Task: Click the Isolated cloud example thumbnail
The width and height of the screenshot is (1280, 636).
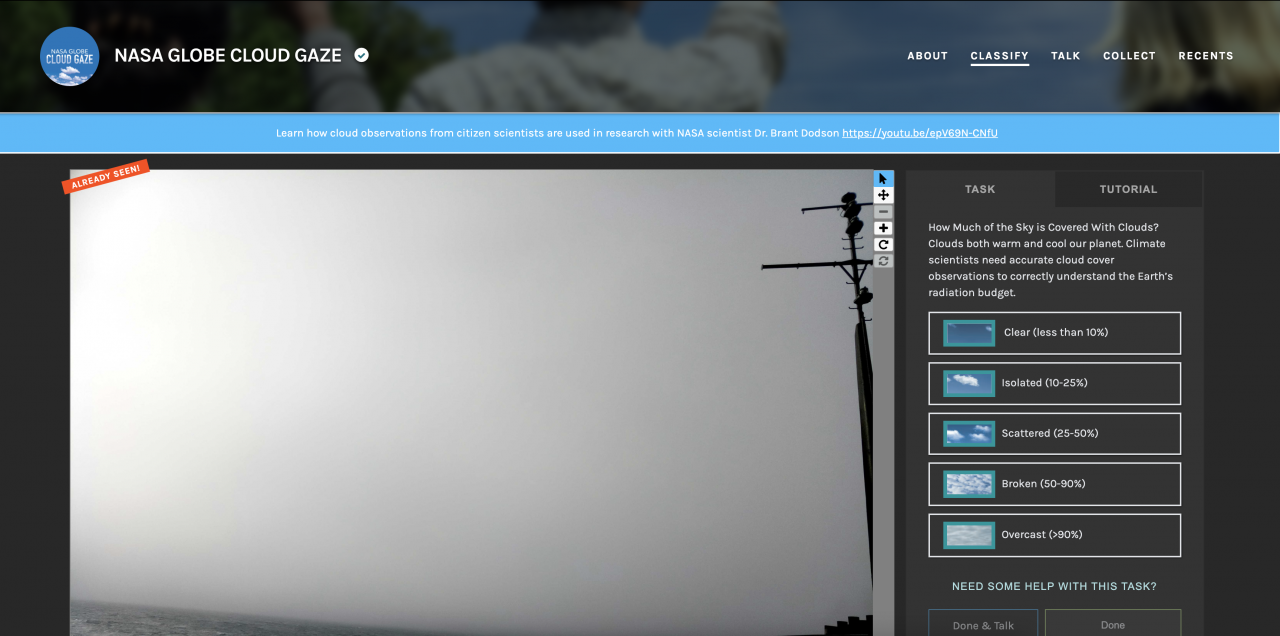Action: (x=969, y=383)
